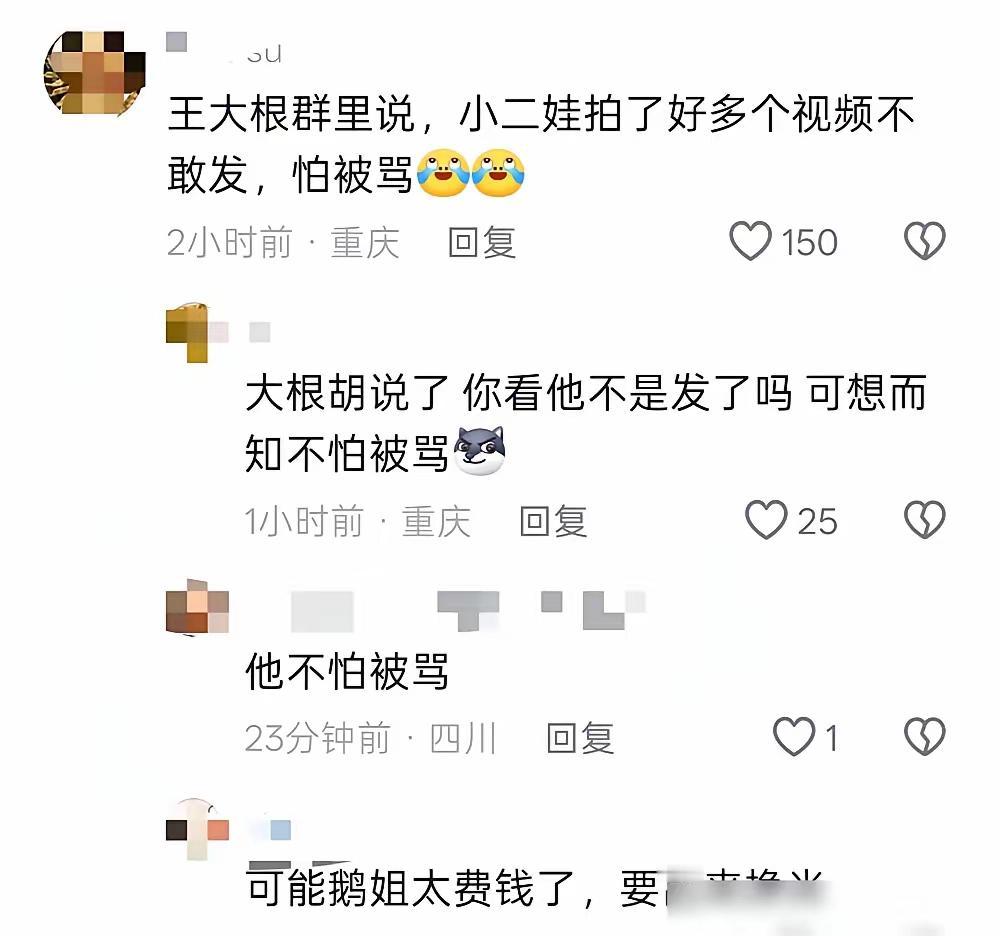The image size is (1000, 936).
Task: Tap the husky emoji in the second reply
Action: pyautogui.click(x=480, y=451)
